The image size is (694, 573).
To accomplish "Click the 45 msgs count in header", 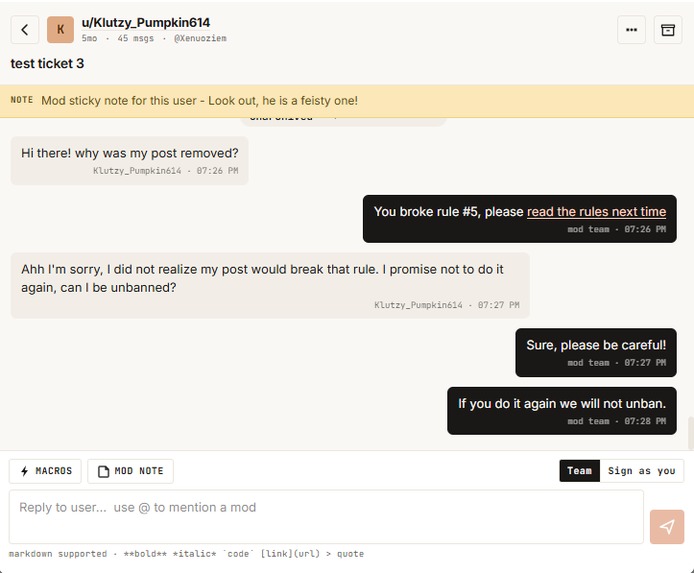I will [135, 38].
